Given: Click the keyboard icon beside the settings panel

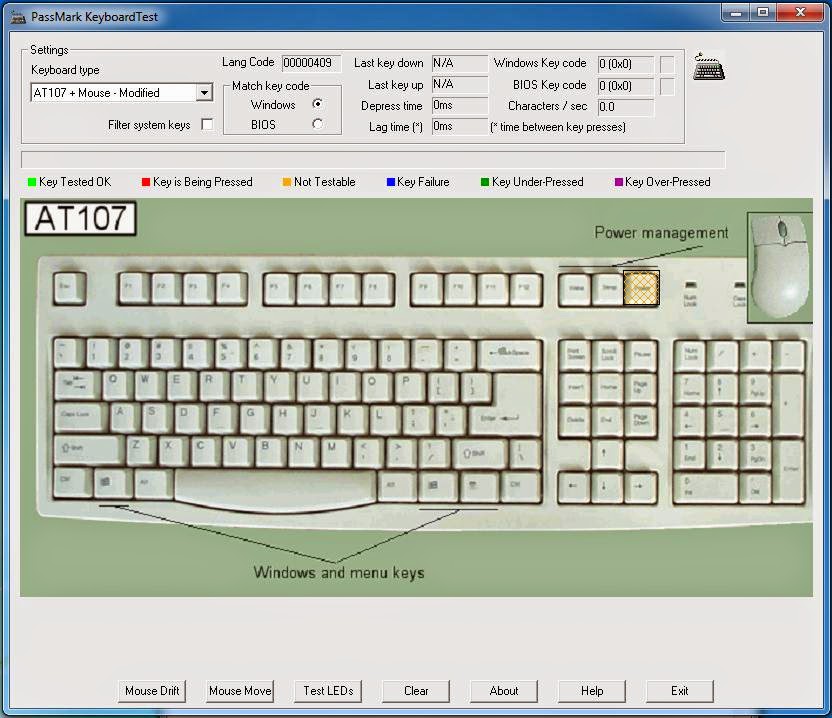Looking at the screenshot, I should click(709, 66).
